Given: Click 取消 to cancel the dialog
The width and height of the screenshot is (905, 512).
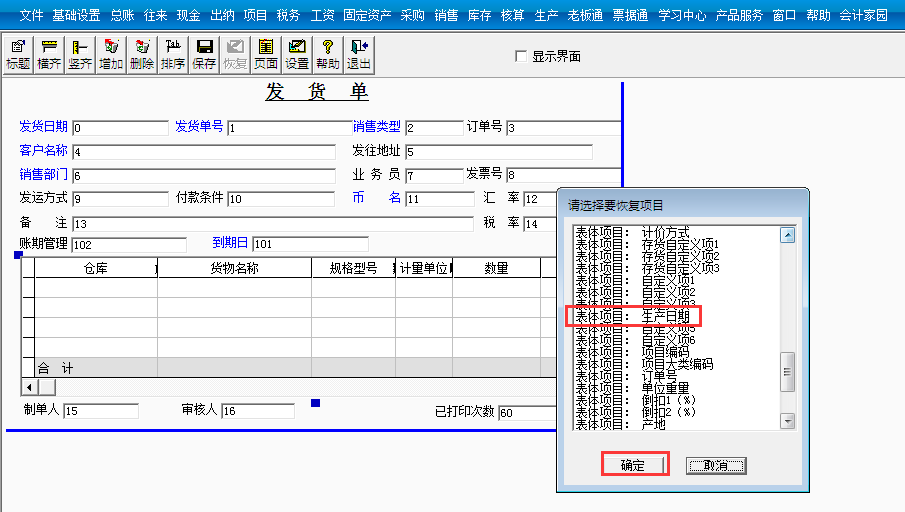Looking at the screenshot, I should click(716, 466).
